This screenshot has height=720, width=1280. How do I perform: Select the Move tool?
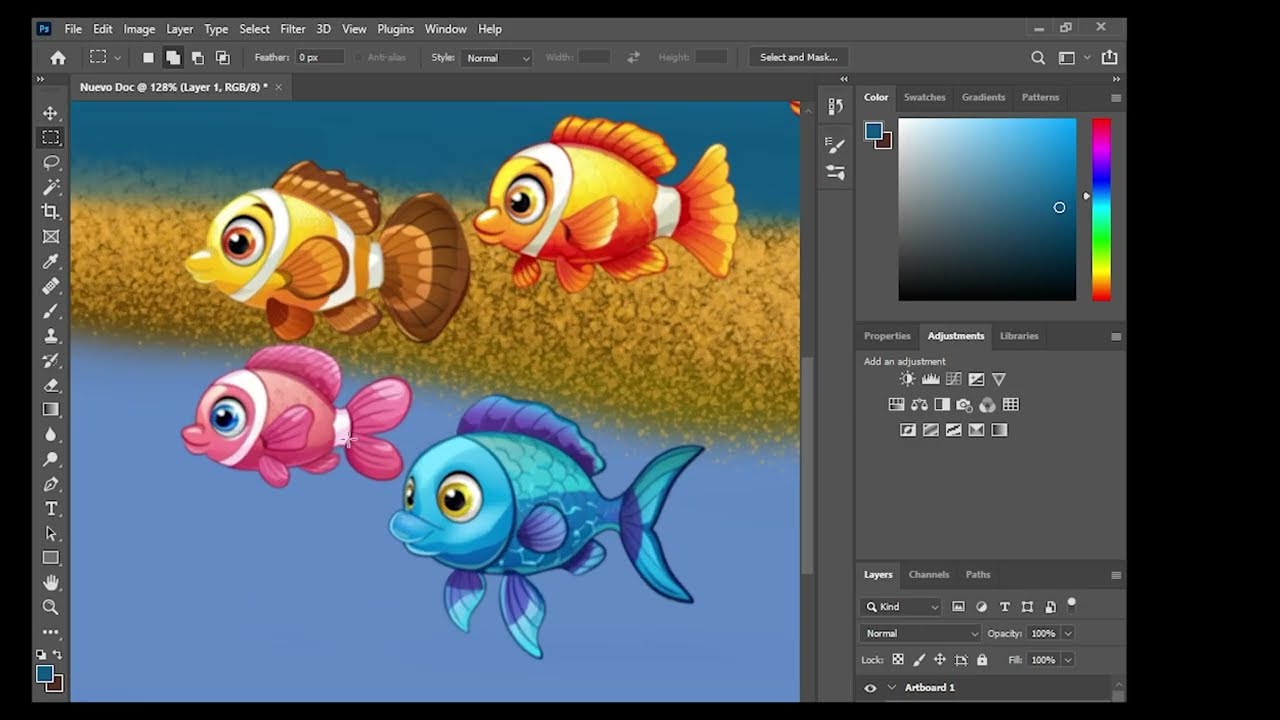pyautogui.click(x=51, y=113)
